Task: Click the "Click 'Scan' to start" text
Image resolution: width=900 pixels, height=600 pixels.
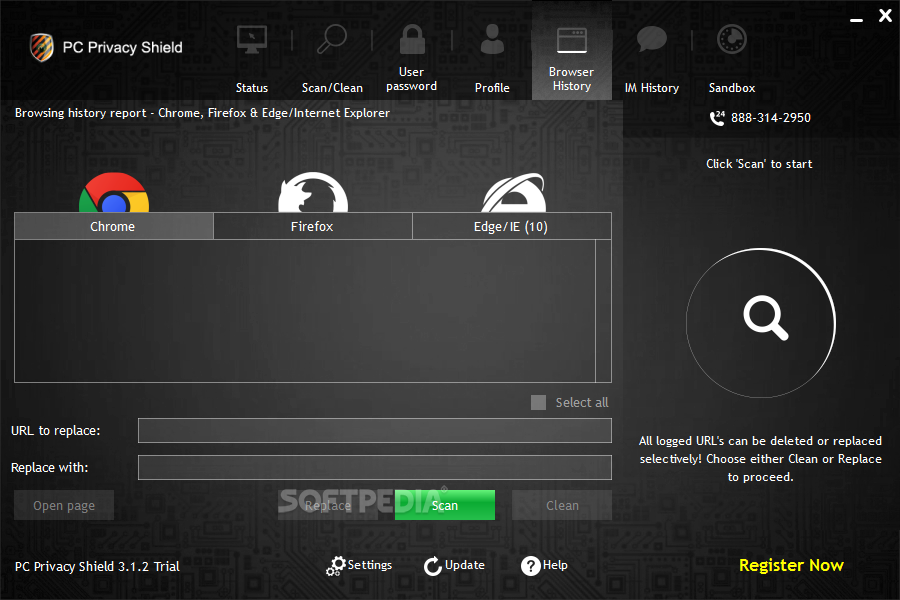Action: (x=759, y=164)
